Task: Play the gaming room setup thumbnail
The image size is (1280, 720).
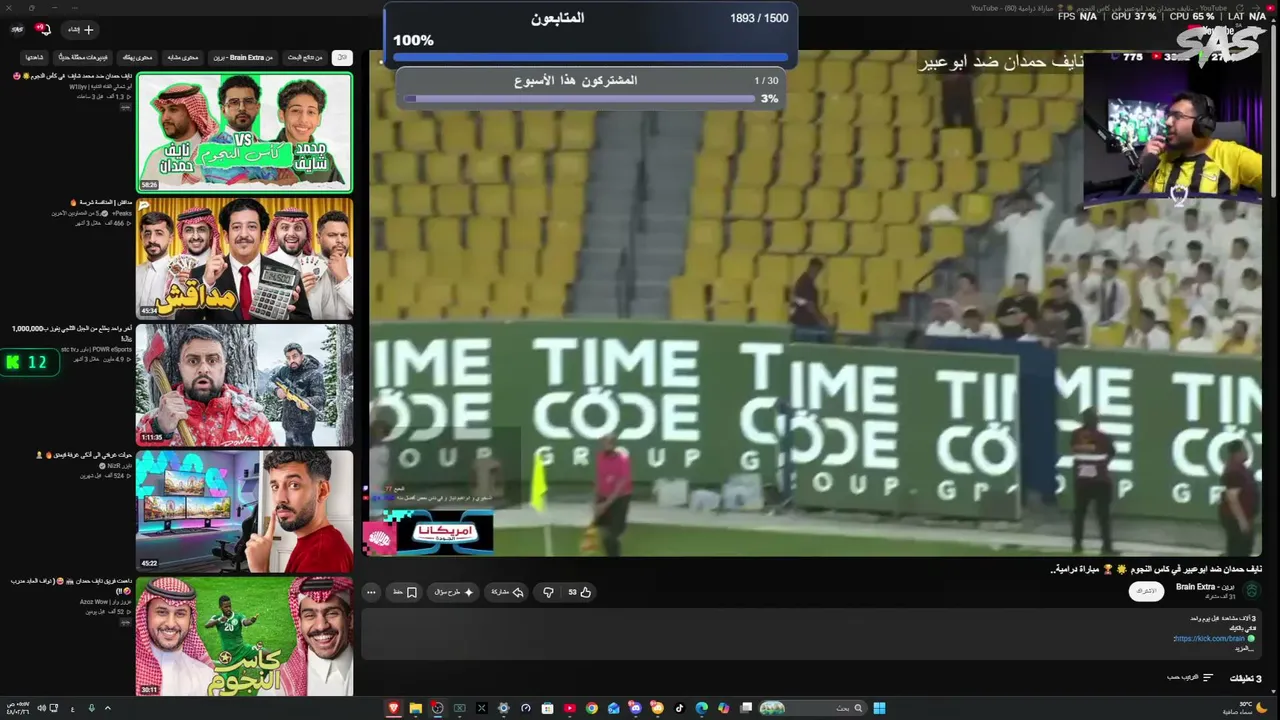Action: click(244, 510)
